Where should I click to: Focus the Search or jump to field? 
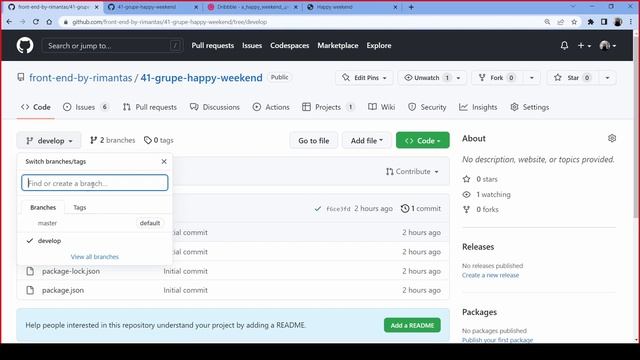click(x=112, y=46)
